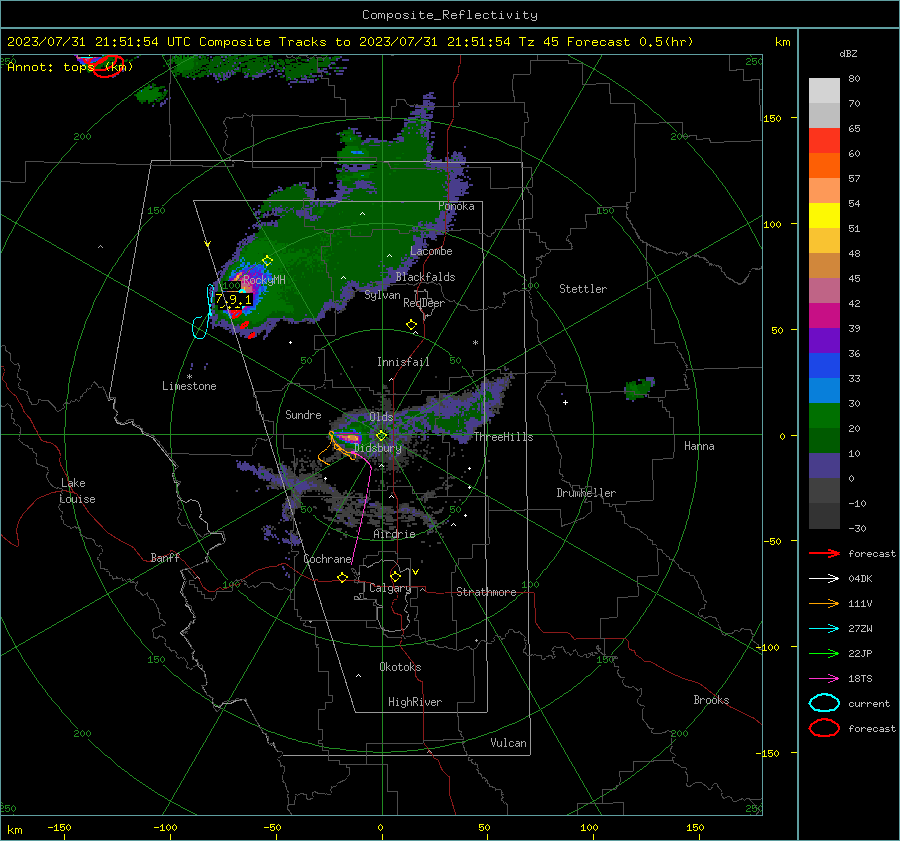Click the Stettler town label
Image resolution: width=900 pixels, height=841 pixels.
point(583,289)
